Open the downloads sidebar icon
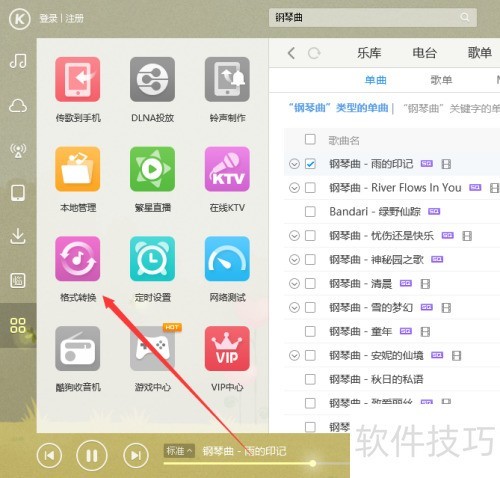 18,236
